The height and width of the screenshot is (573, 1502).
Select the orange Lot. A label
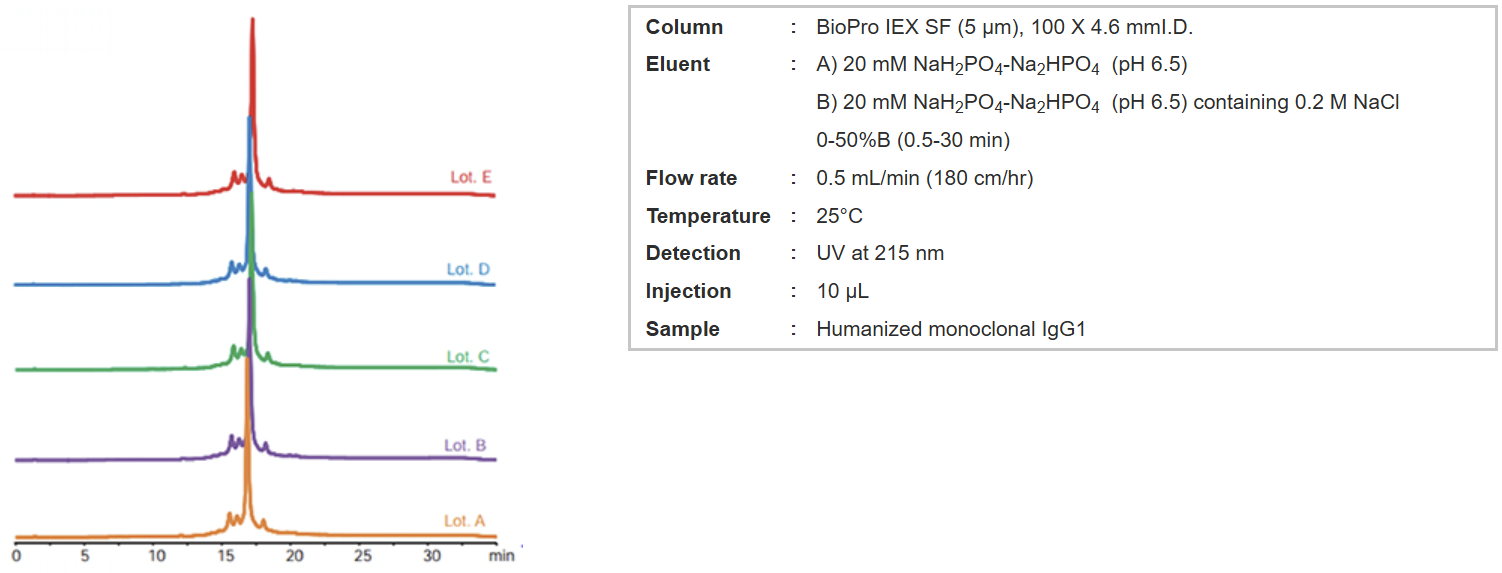[464, 521]
